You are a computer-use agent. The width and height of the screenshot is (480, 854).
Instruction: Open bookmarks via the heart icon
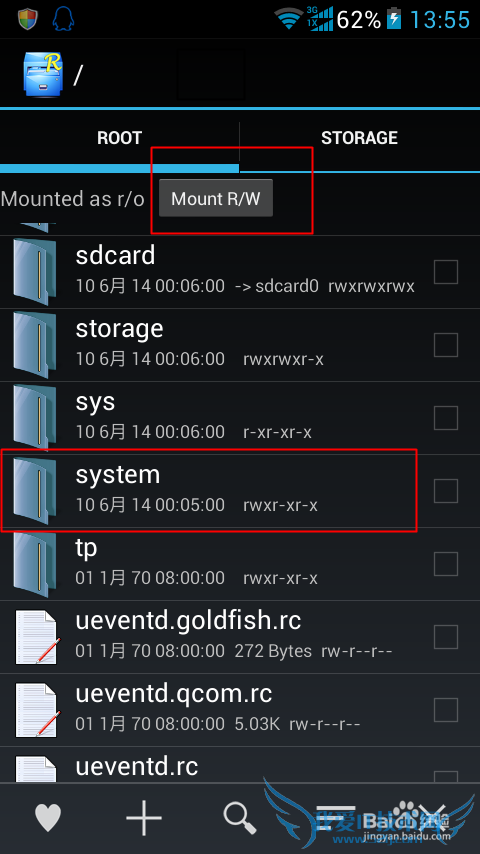tap(48, 818)
